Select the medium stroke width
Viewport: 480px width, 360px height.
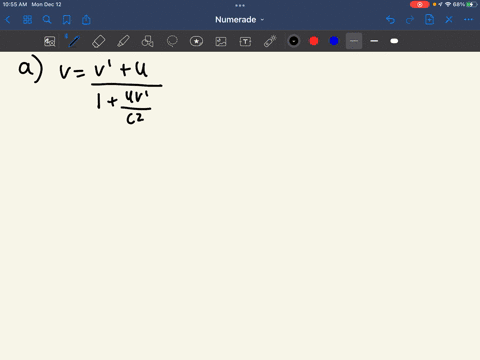374,41
